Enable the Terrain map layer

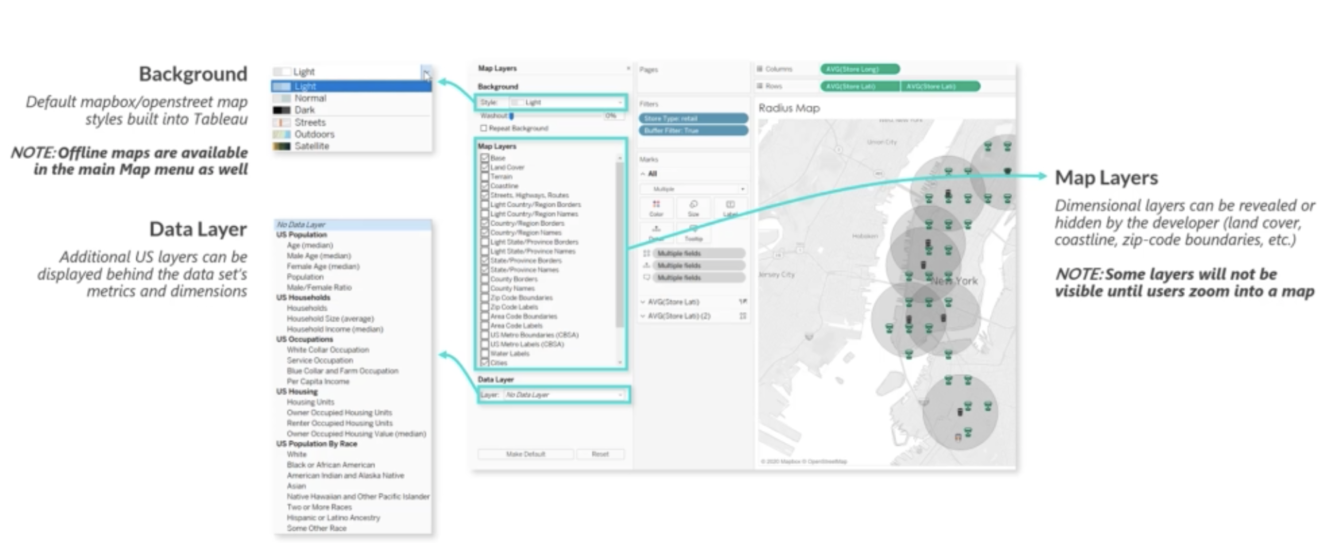point(485,176)
